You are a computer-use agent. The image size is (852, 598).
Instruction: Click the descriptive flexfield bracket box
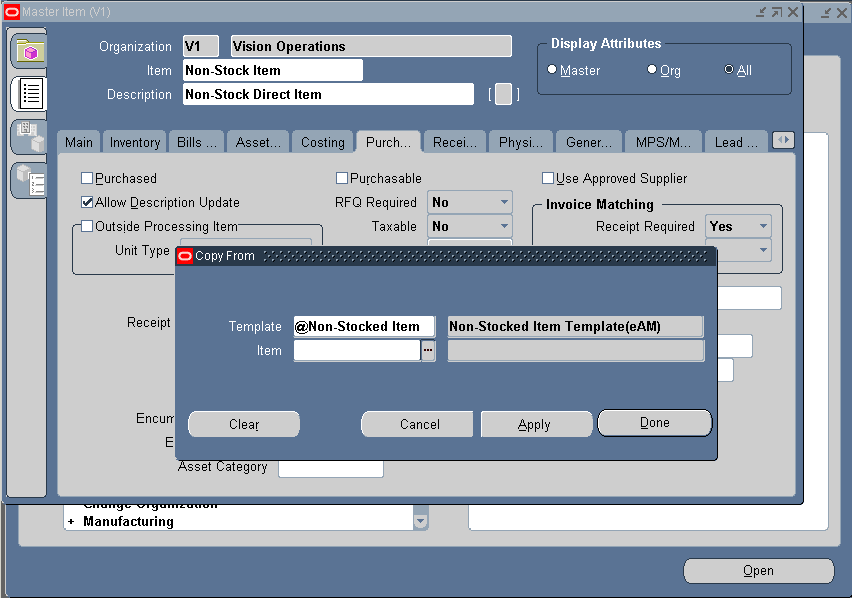503,94
